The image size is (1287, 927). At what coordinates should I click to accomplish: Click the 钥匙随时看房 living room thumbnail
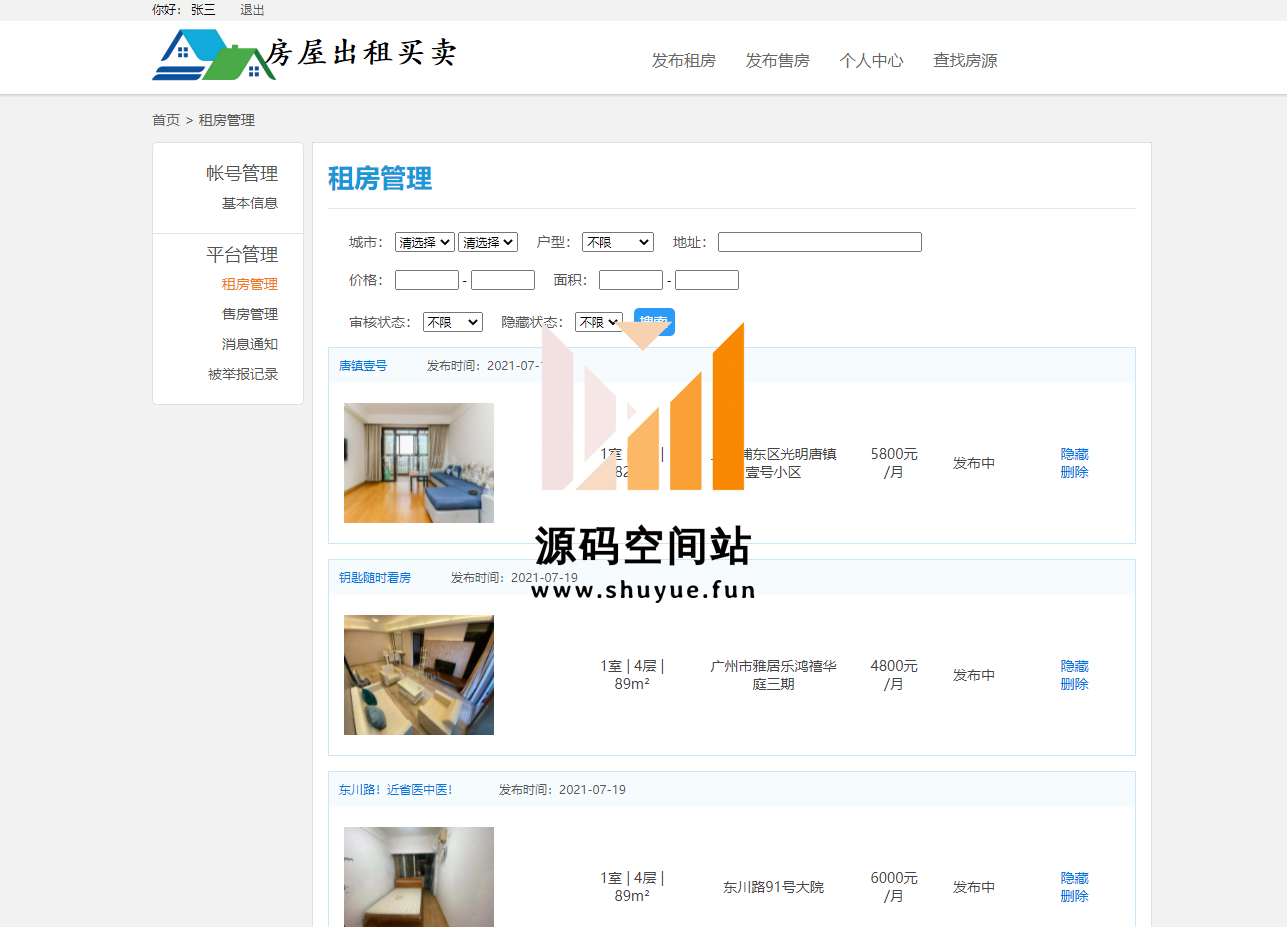[419, 675]
